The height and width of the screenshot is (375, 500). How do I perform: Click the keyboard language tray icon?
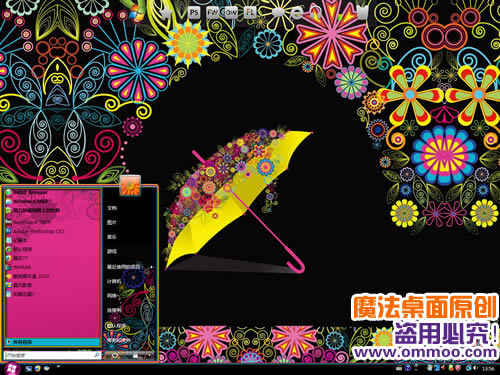pyautogui.click(x=399, y=368)
